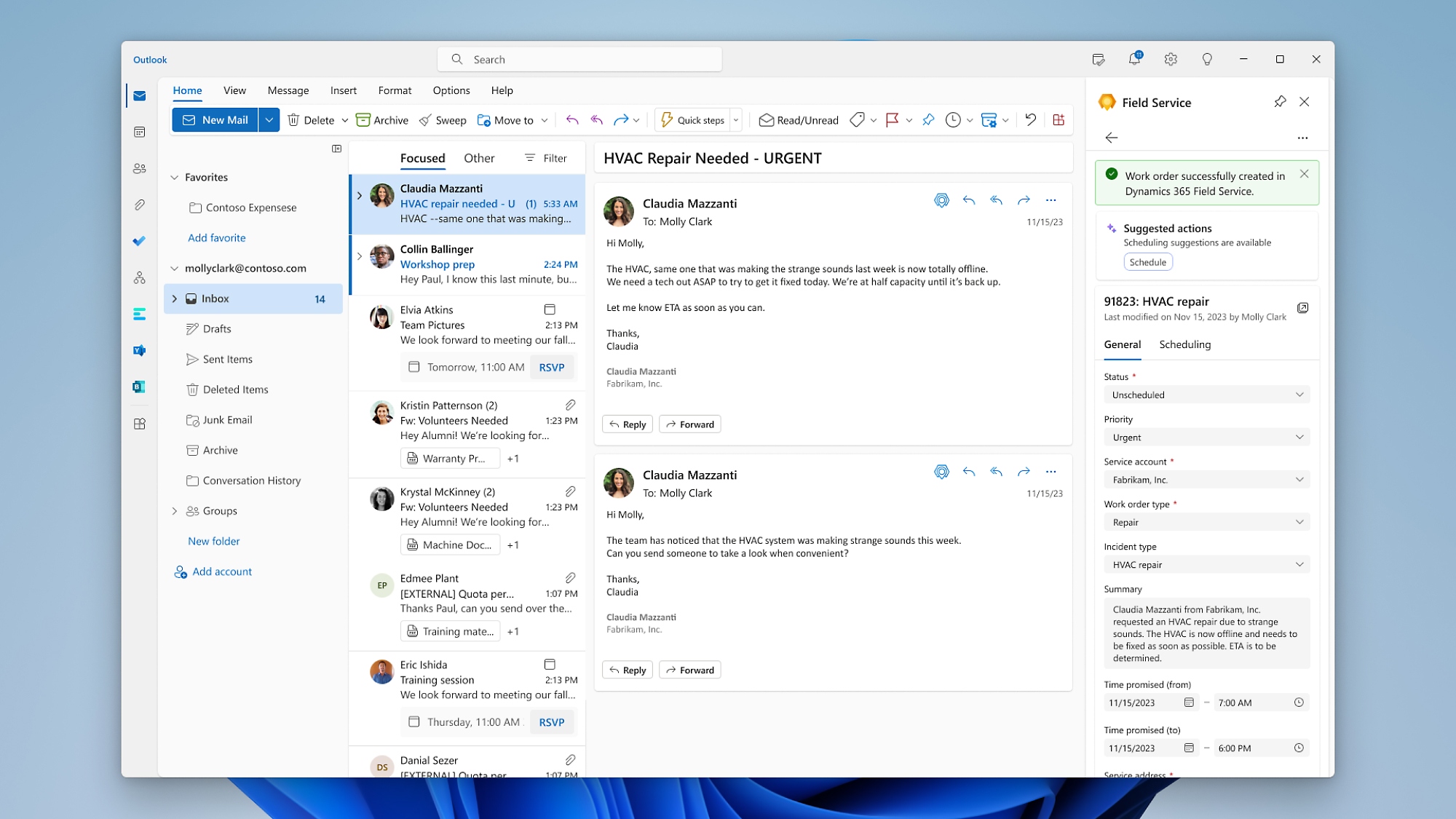Screen dimensions: 1456x819
Task: Toggle the folder pane collapse icon
Action: pos(336,149)
